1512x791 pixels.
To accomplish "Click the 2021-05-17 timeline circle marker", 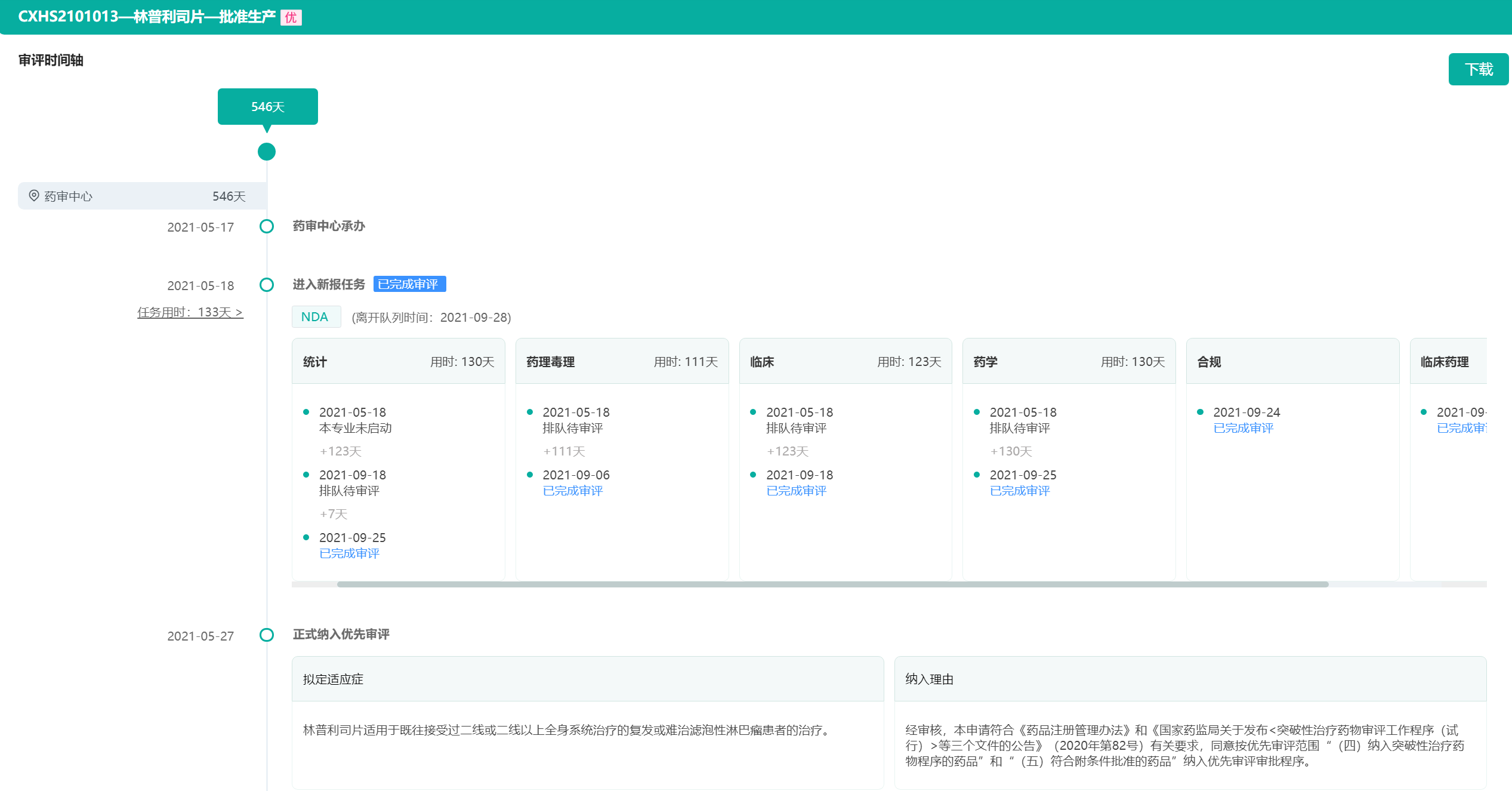I will [x=267, y=226].
